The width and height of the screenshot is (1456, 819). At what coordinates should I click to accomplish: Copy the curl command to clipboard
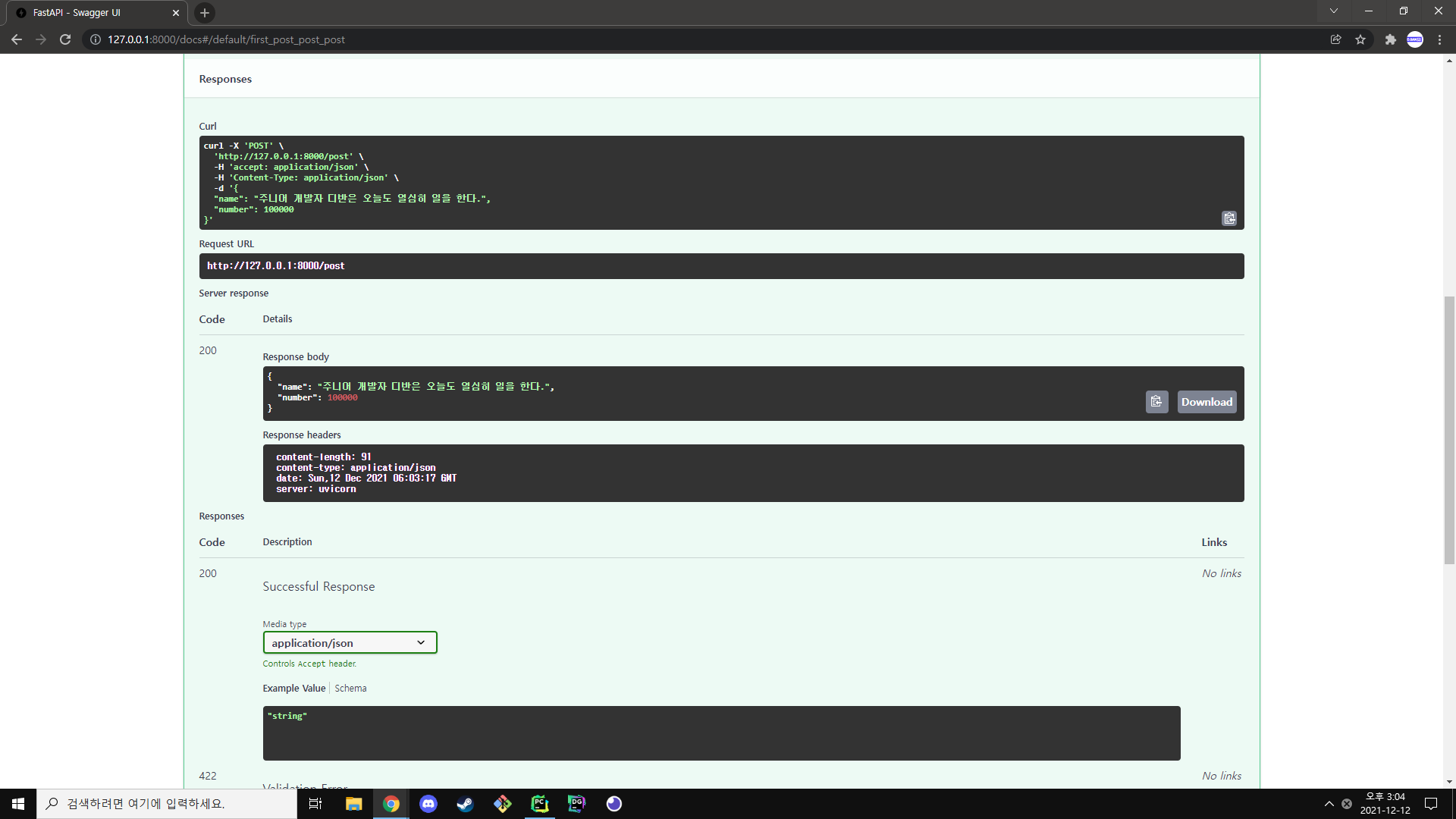click(x=1229, y=218)
